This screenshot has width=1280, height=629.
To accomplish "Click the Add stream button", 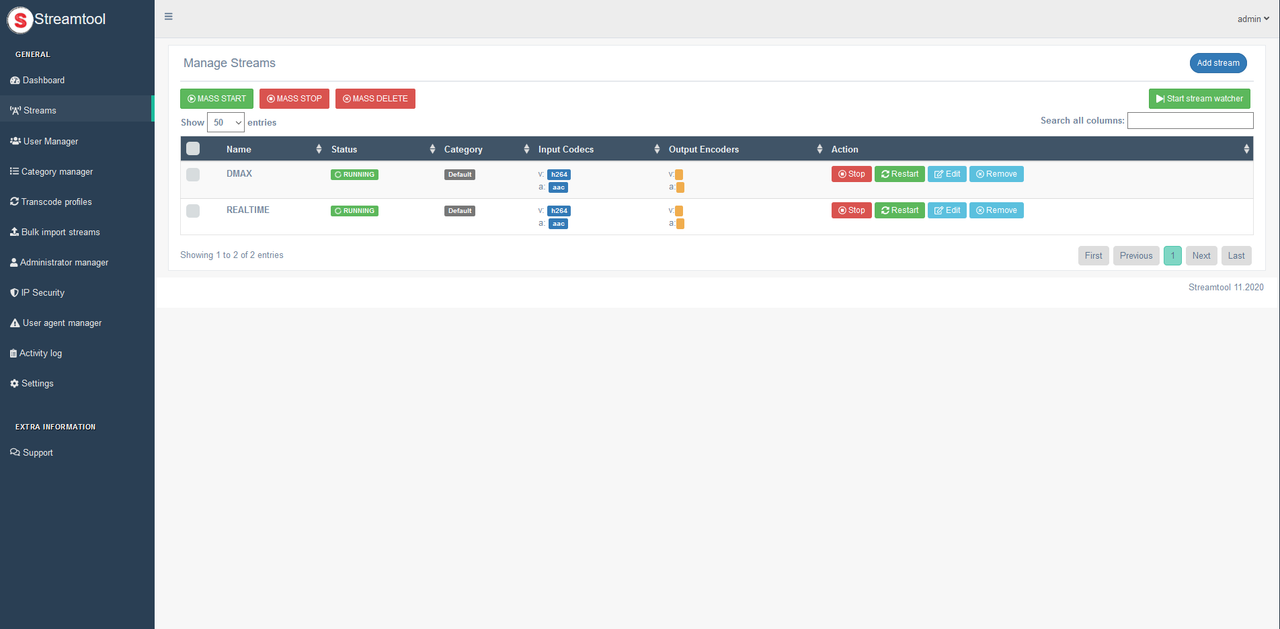I will pyautogui.click(x=1217, y=63).
